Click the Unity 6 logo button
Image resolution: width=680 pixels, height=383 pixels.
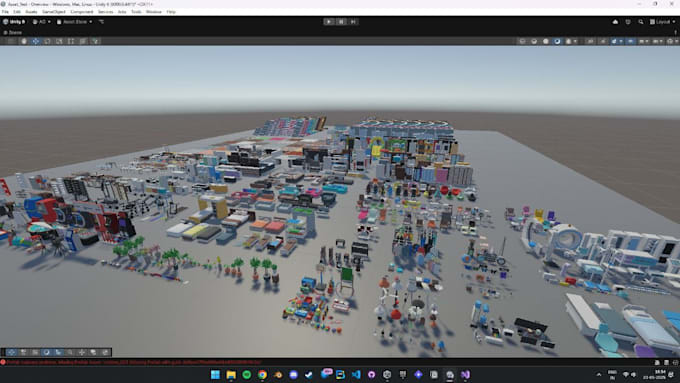[x=14, y=22]
